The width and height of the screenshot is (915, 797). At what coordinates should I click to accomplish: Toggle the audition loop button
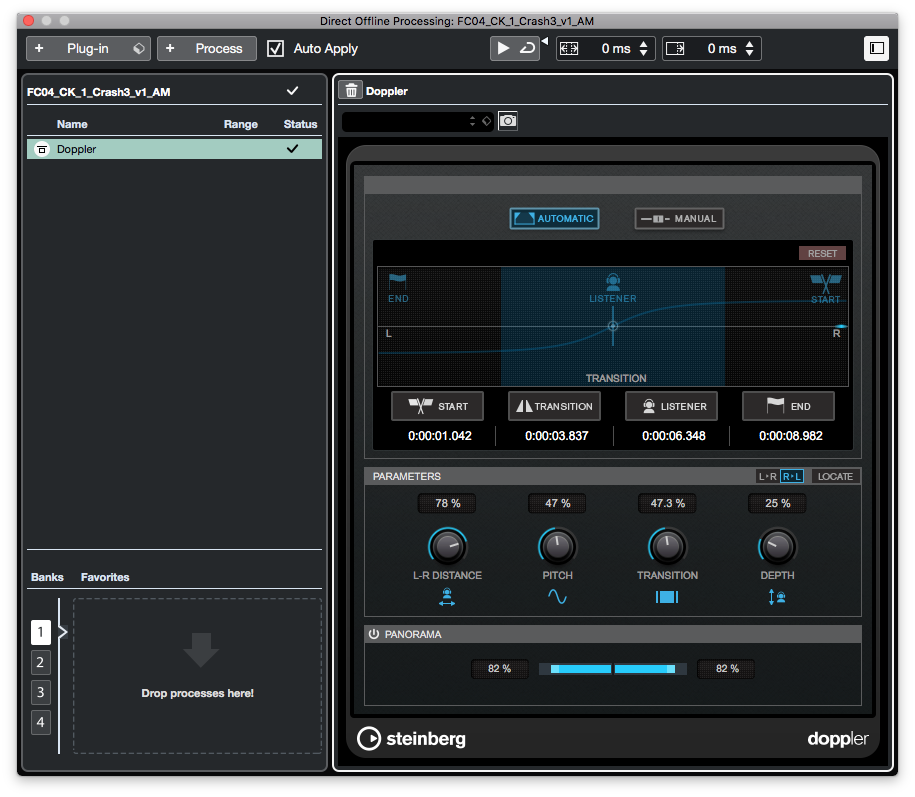527,48
